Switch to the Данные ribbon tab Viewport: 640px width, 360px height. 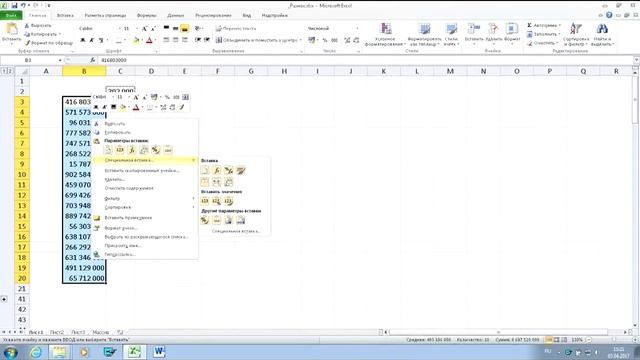tap(176, 16)
